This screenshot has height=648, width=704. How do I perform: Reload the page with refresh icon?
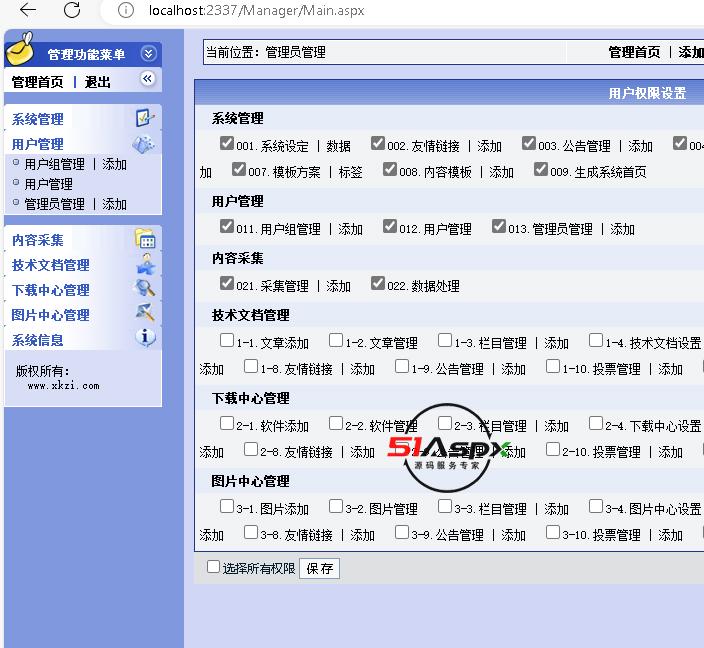coord(72,9)
